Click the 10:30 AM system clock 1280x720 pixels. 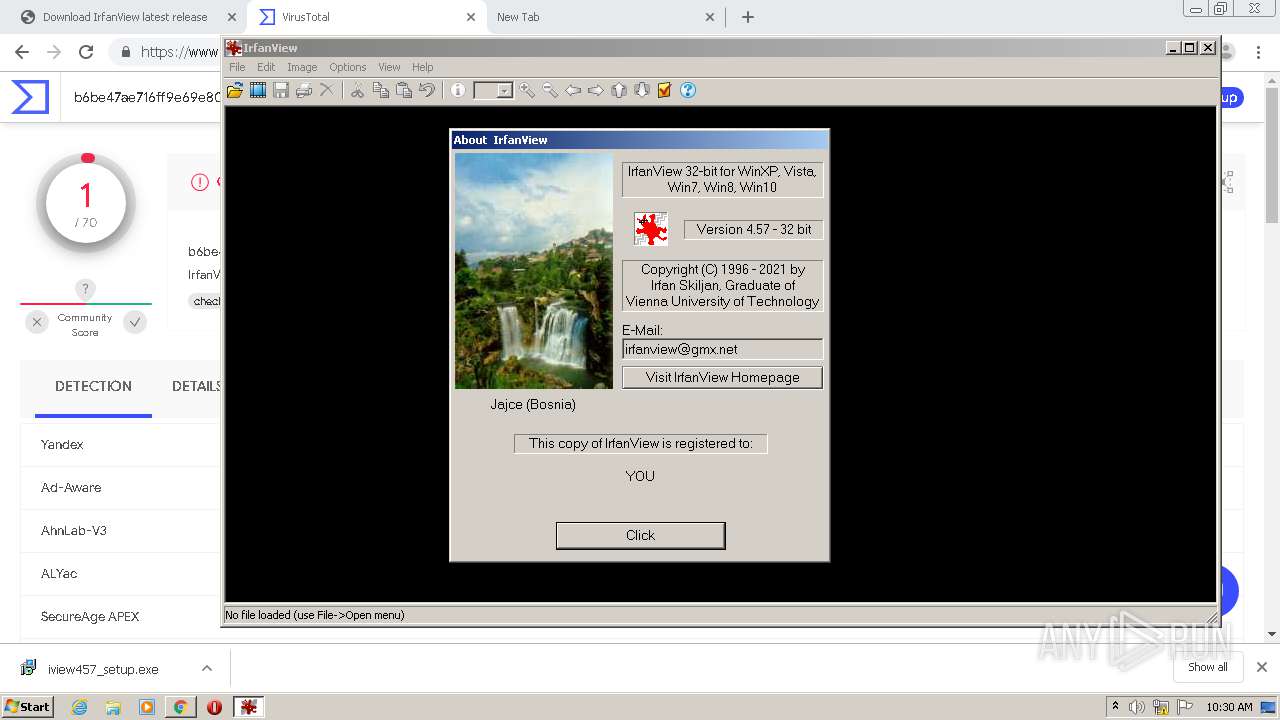(1229, 707)
